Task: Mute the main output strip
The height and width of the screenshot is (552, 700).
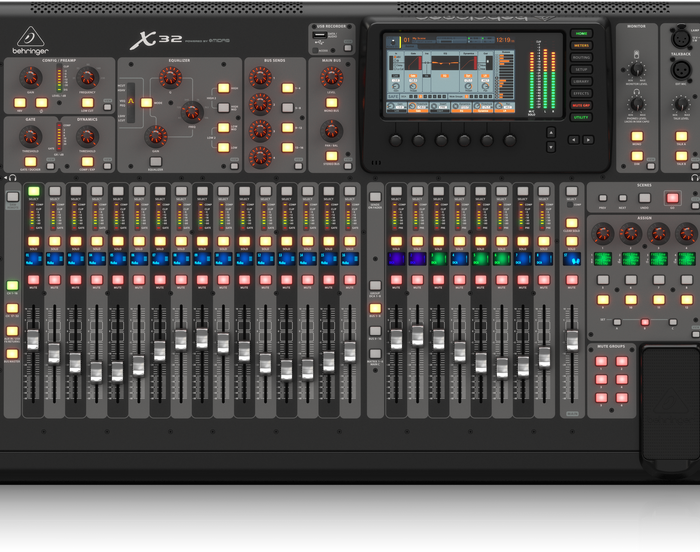Action: click(x=572, y=280)
